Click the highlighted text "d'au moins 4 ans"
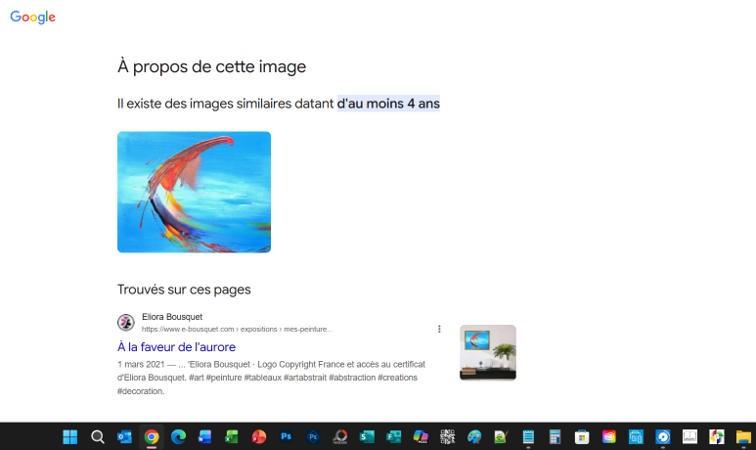The image size is (756, 450). 388,104
